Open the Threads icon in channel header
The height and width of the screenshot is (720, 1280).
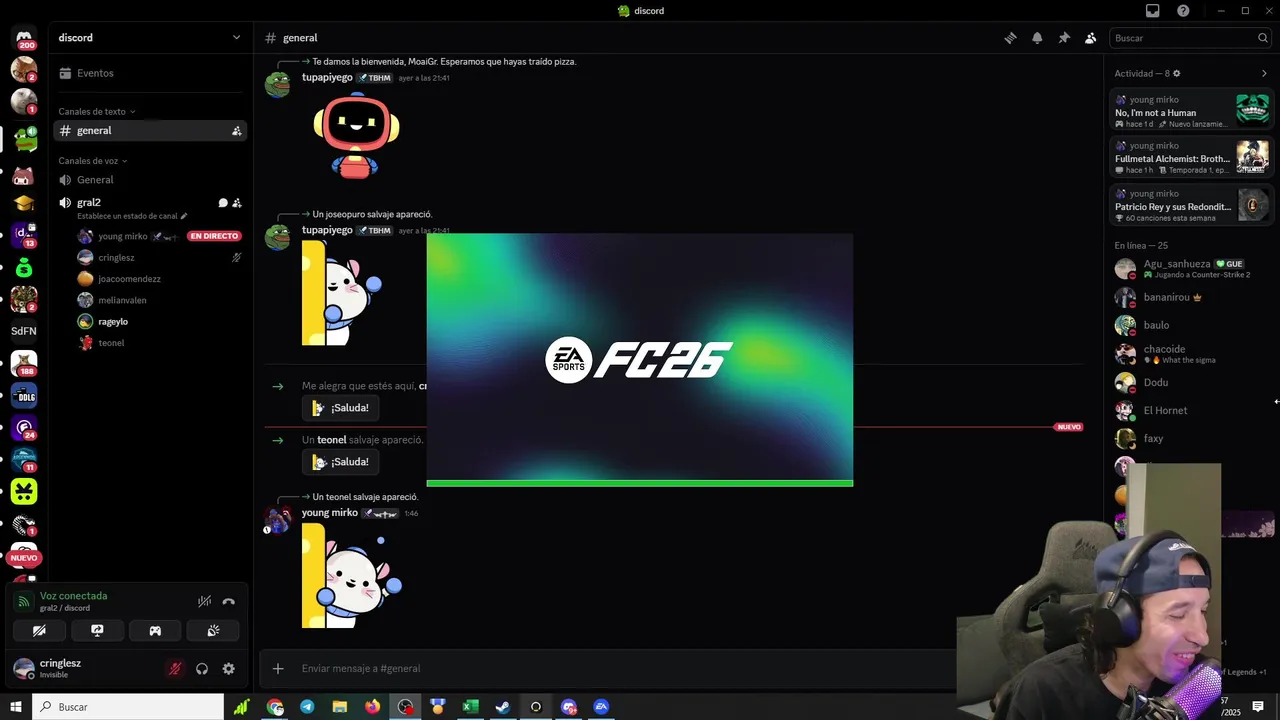[x=1010, y=38]
